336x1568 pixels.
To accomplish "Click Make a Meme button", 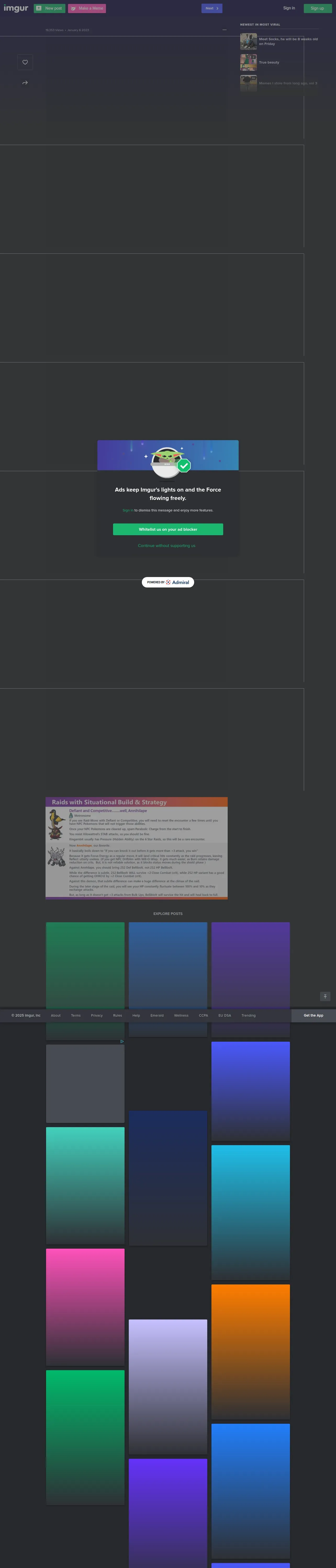I will click(87, 9).
